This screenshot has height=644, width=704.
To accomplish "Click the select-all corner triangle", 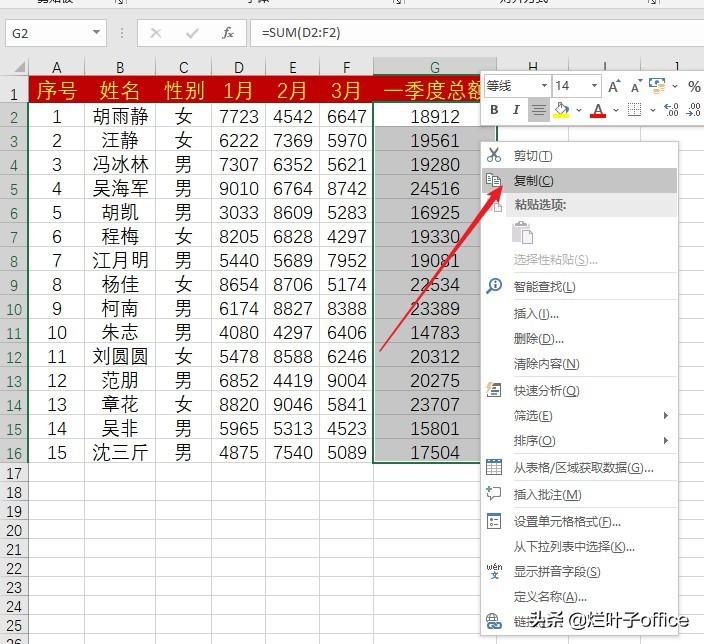I will click(x=19, y=67).
